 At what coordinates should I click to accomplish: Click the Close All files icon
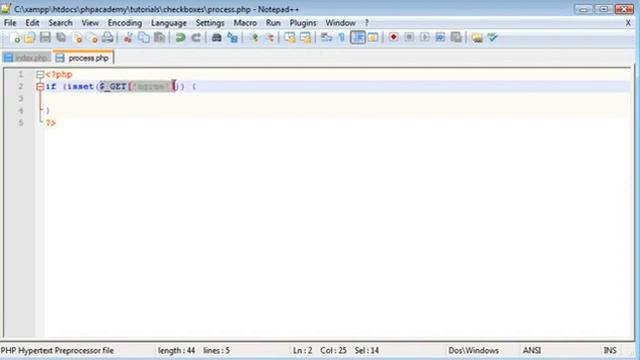tap(93, 38)
